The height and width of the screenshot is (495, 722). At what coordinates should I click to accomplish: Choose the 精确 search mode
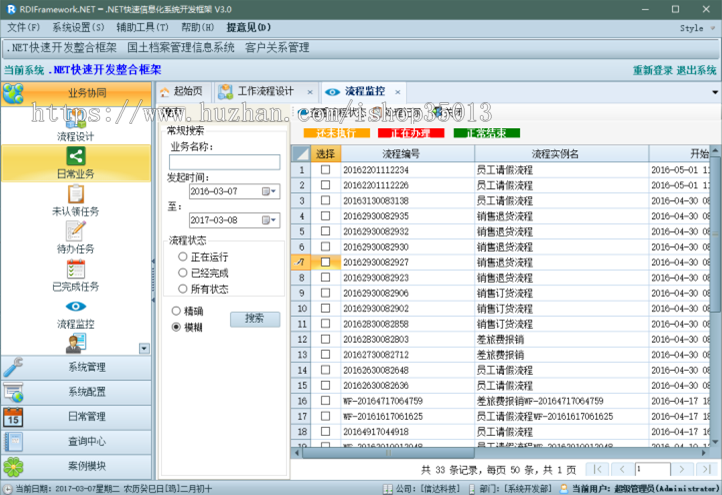[x=176, y=311]
